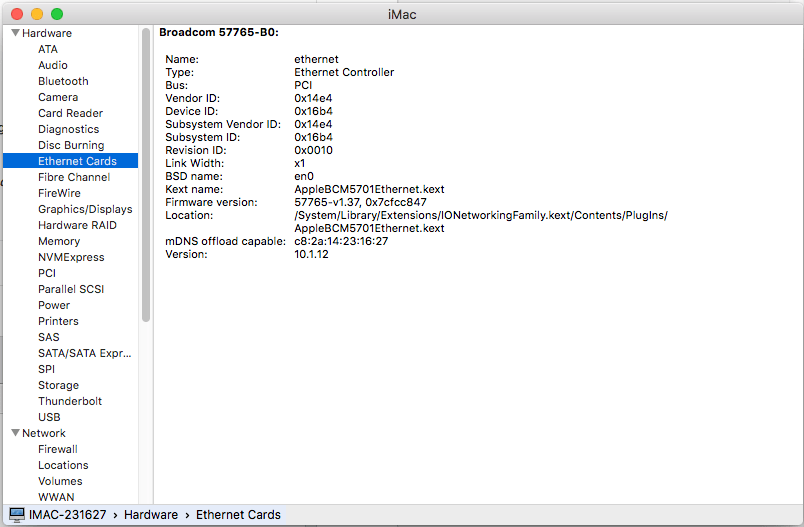Click the Broadcom 57765-B0 heading
Screen dimensions: 804x527
tap(219, 32)
